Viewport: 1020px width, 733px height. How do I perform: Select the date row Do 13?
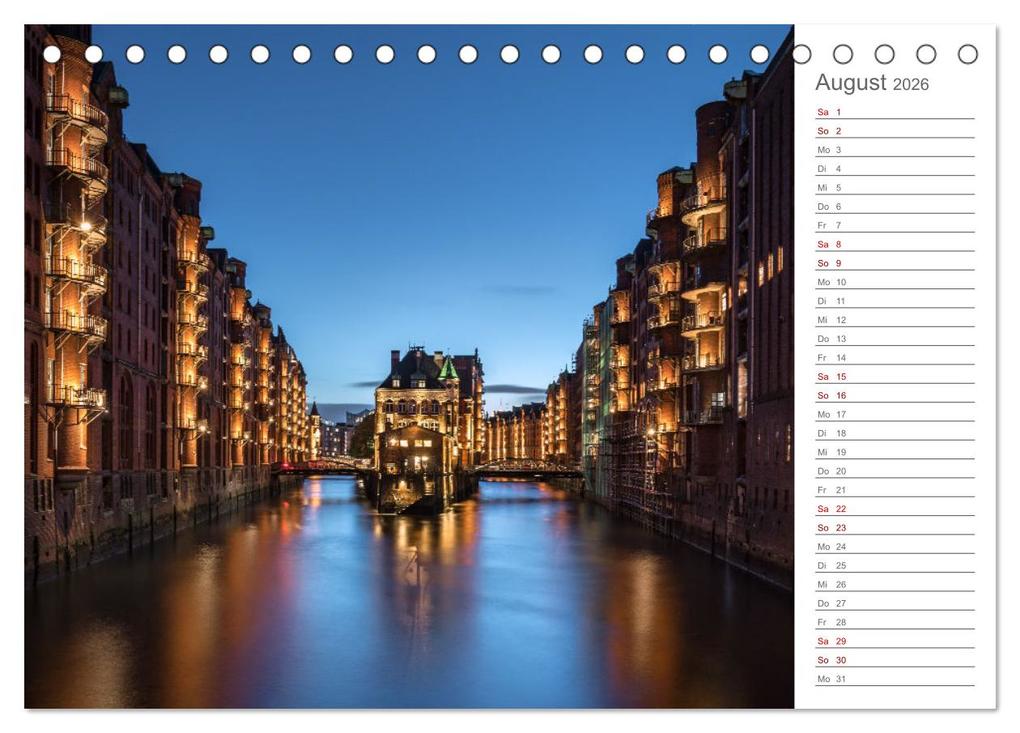[x=895, y=338]
